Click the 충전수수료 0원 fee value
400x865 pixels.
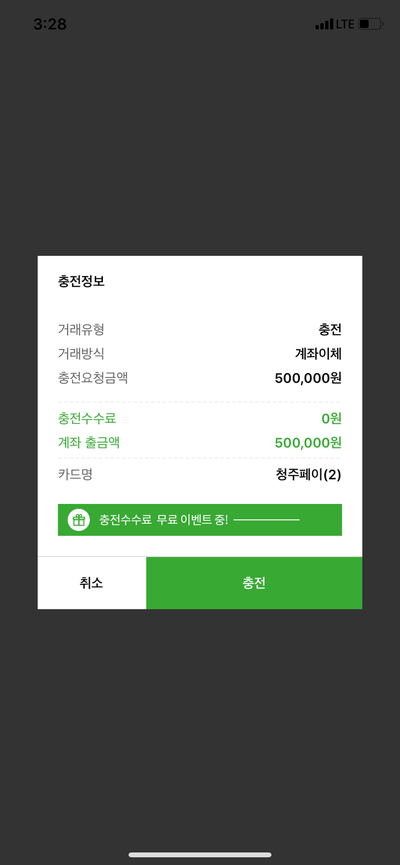(x=332, y=419)
